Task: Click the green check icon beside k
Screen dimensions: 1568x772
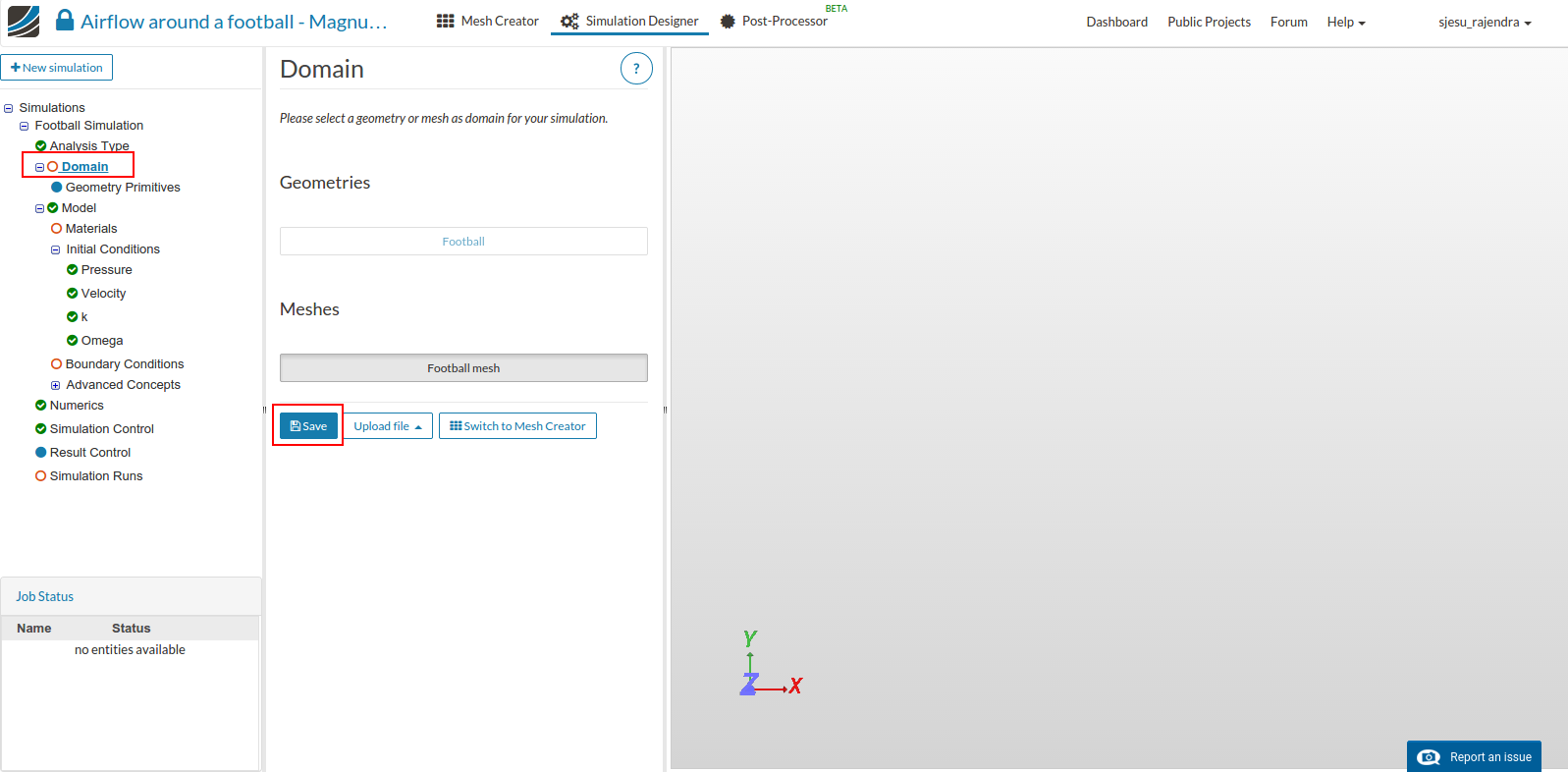Action: point(73,317)
